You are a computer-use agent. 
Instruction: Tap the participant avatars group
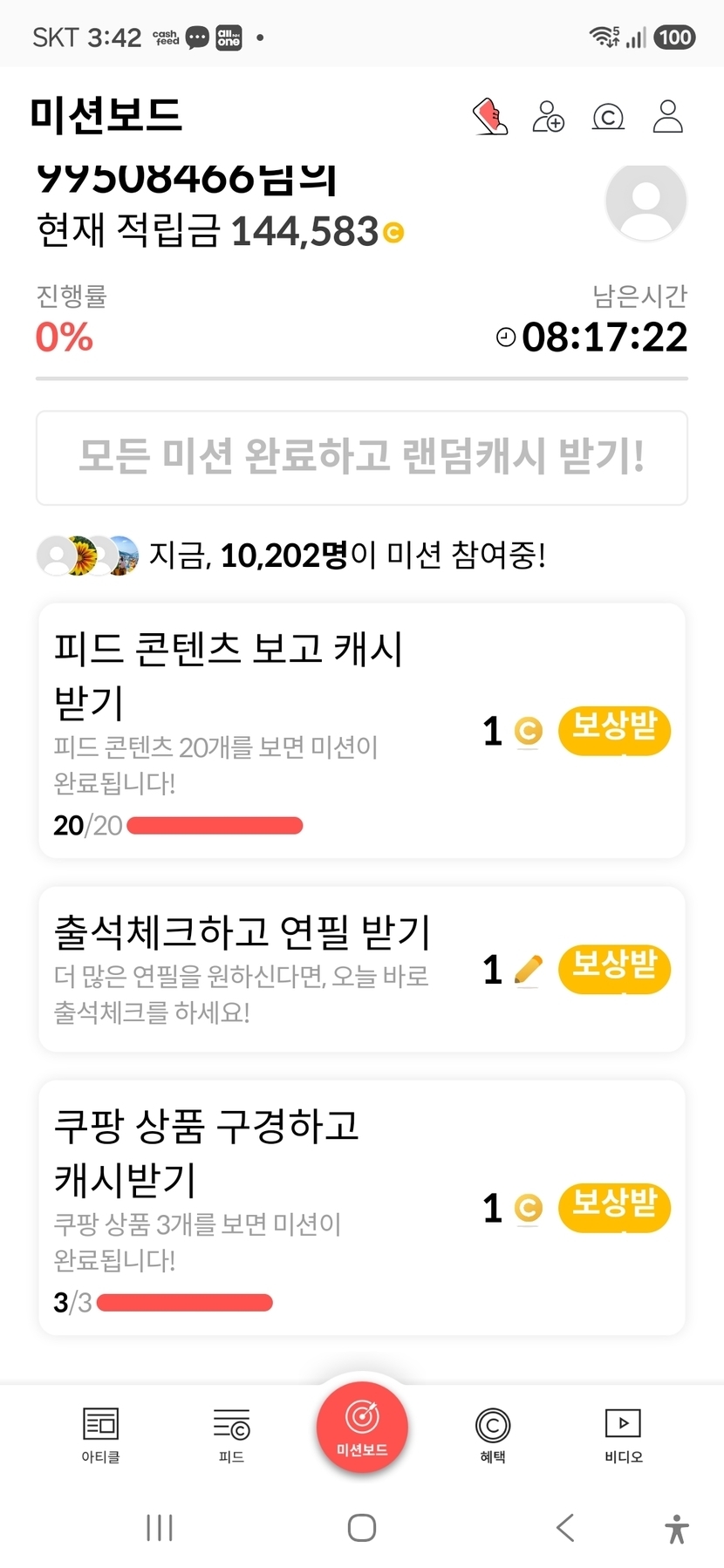(x=87, y=555)
